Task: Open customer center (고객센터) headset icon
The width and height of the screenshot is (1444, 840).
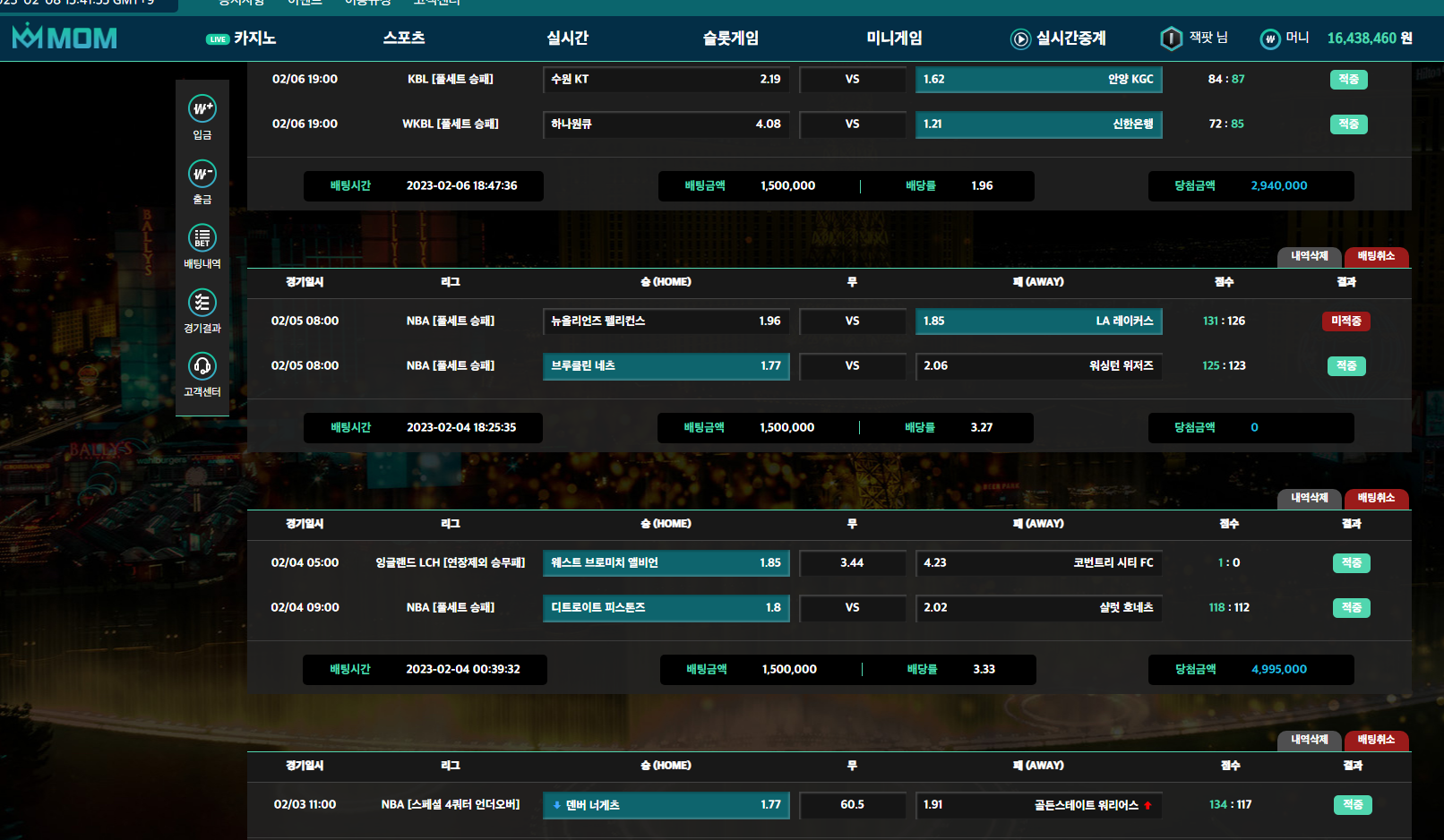Action: coord(202,366)
